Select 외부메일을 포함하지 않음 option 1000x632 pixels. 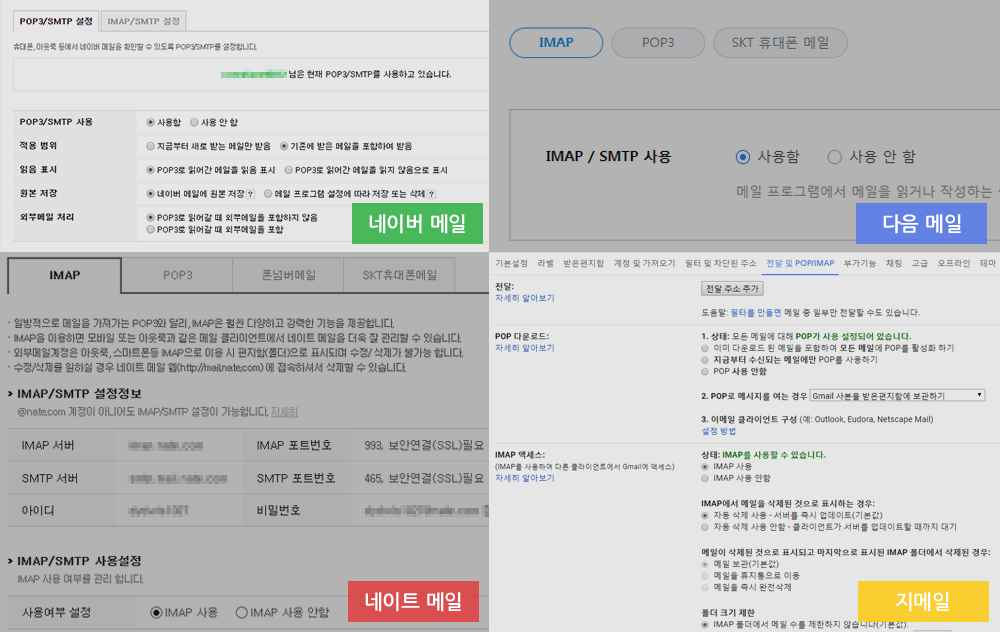click(x=151, y=217)
